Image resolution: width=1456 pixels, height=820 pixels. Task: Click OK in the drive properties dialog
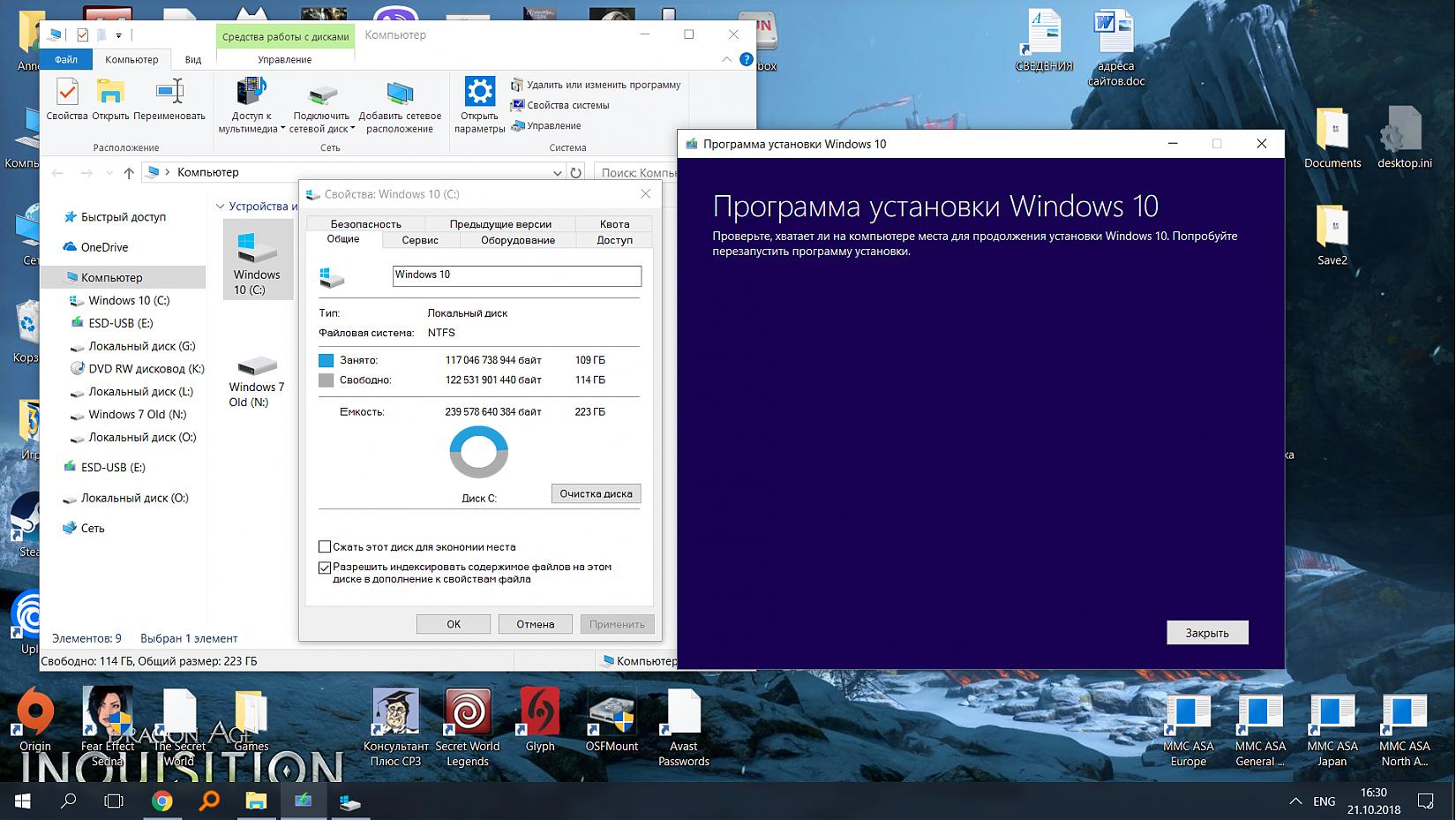click(454, 624)
